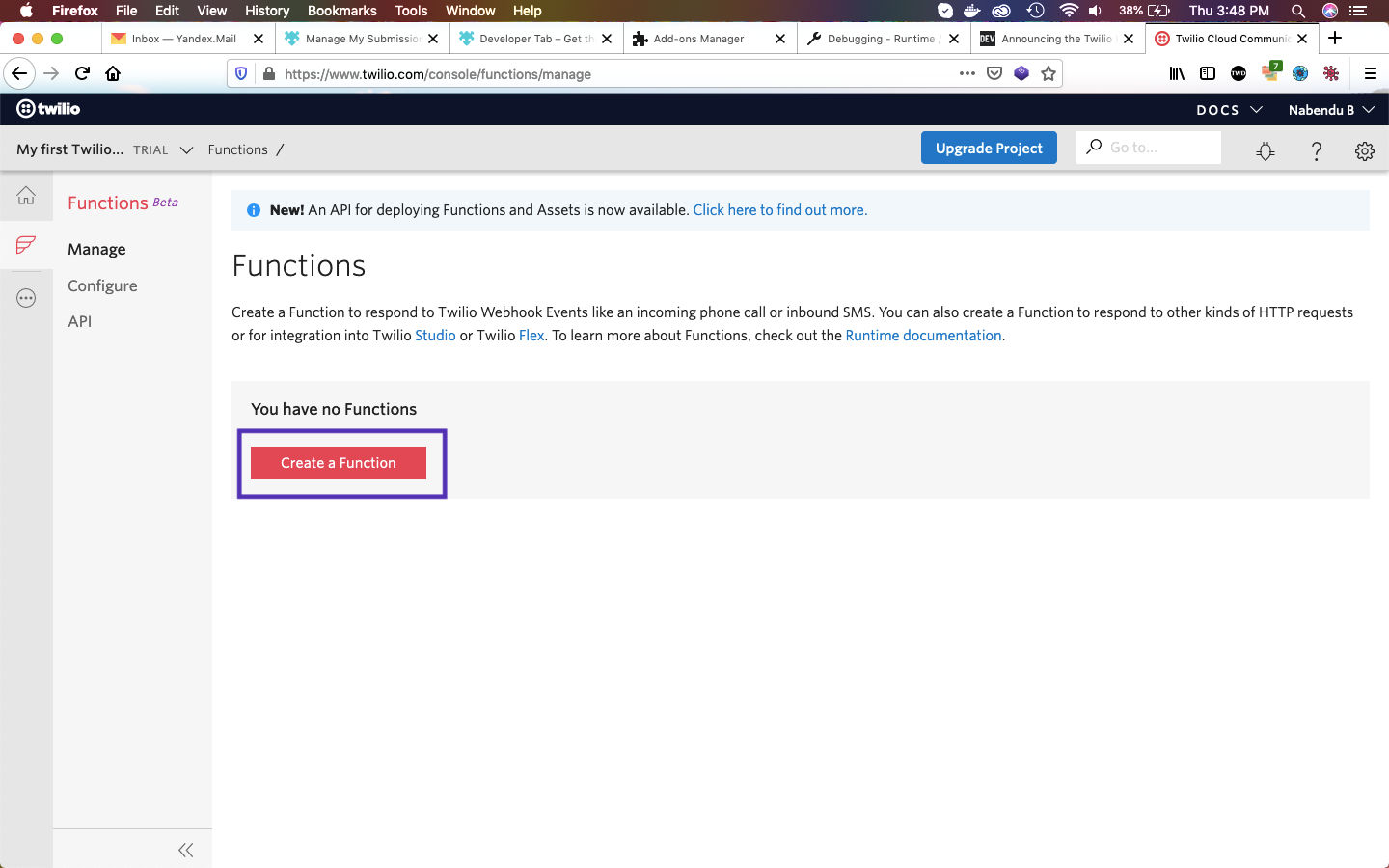The height and width of the screenshot is (868, 1389).
Task: Go to the browser home page
Action: coord(113,73)
